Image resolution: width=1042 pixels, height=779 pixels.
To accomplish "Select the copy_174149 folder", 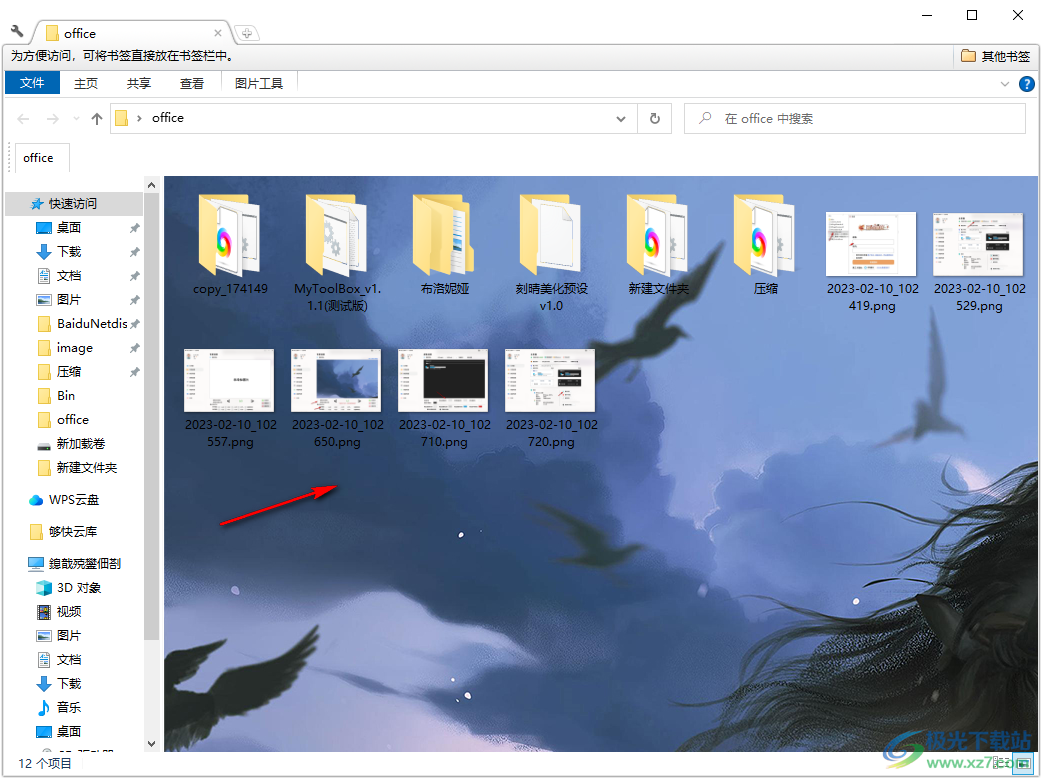I will pos(230,245).
